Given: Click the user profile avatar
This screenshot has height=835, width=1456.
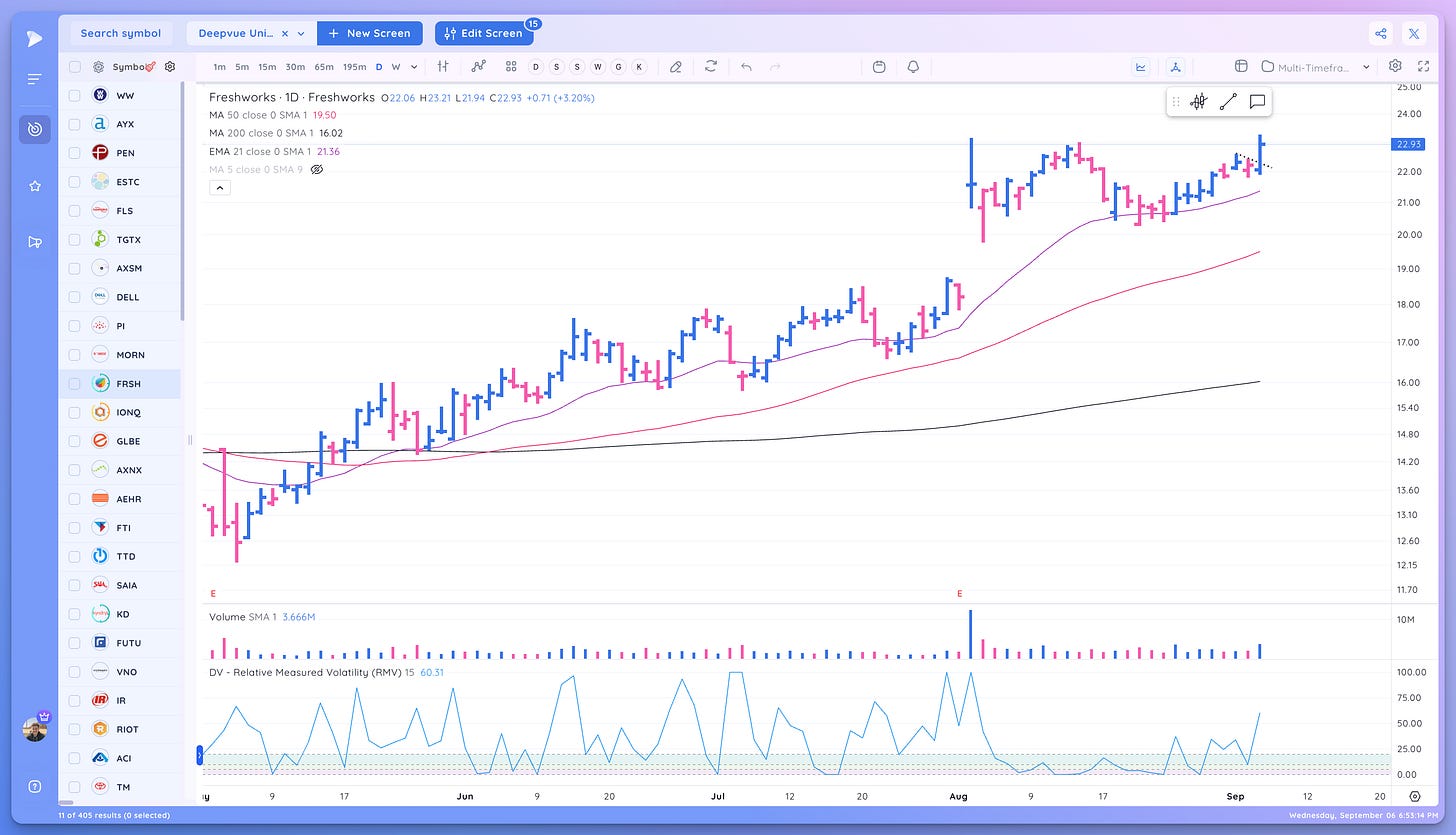Looking at the screenshot, I should point(35,729).
